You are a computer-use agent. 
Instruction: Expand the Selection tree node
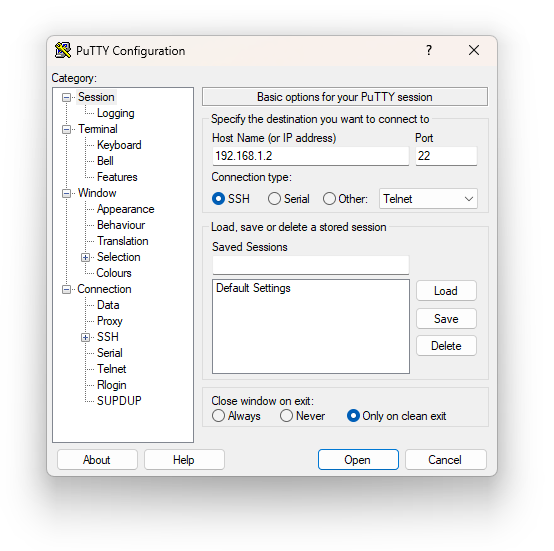click(85, 257)
